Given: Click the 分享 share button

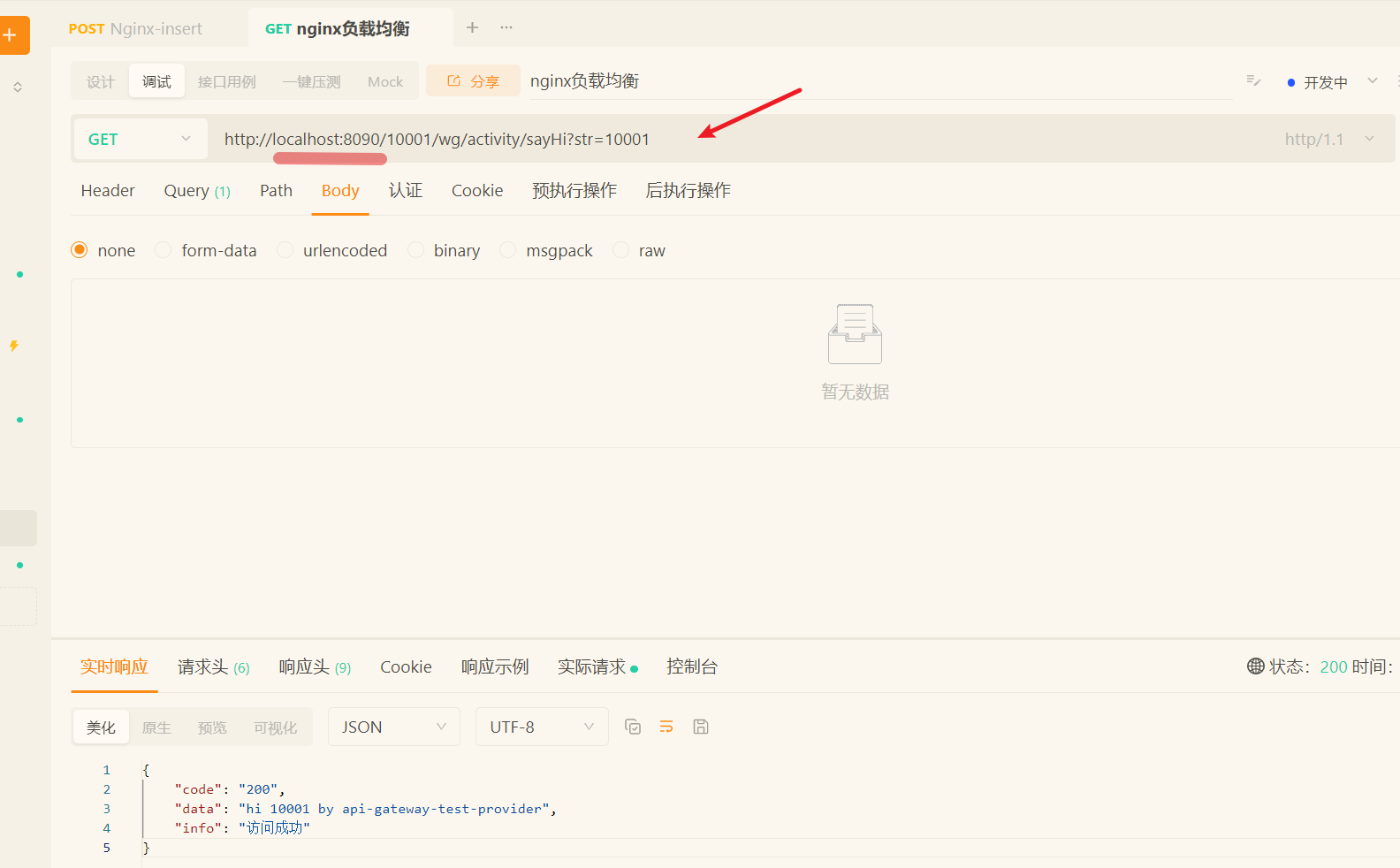Looking at the screenshot, I should (x=473, y=81).
